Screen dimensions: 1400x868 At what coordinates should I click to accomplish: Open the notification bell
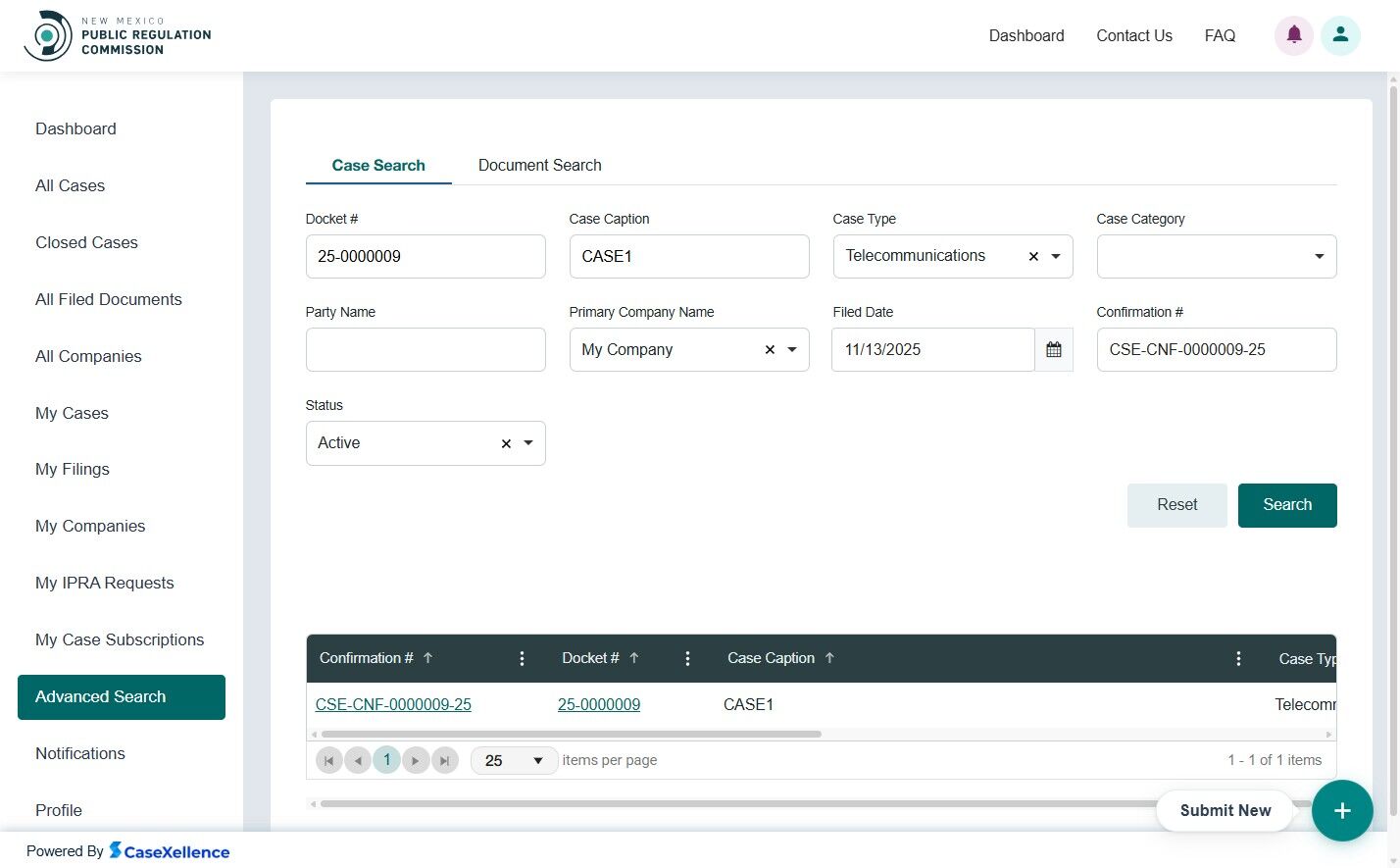point(1293,35)
